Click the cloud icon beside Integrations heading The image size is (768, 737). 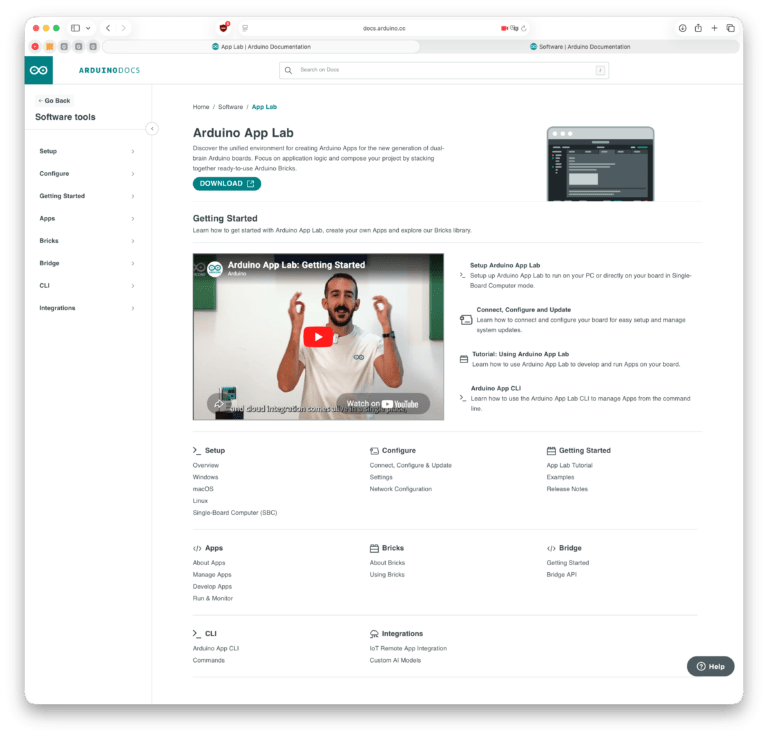coord(374,634)
